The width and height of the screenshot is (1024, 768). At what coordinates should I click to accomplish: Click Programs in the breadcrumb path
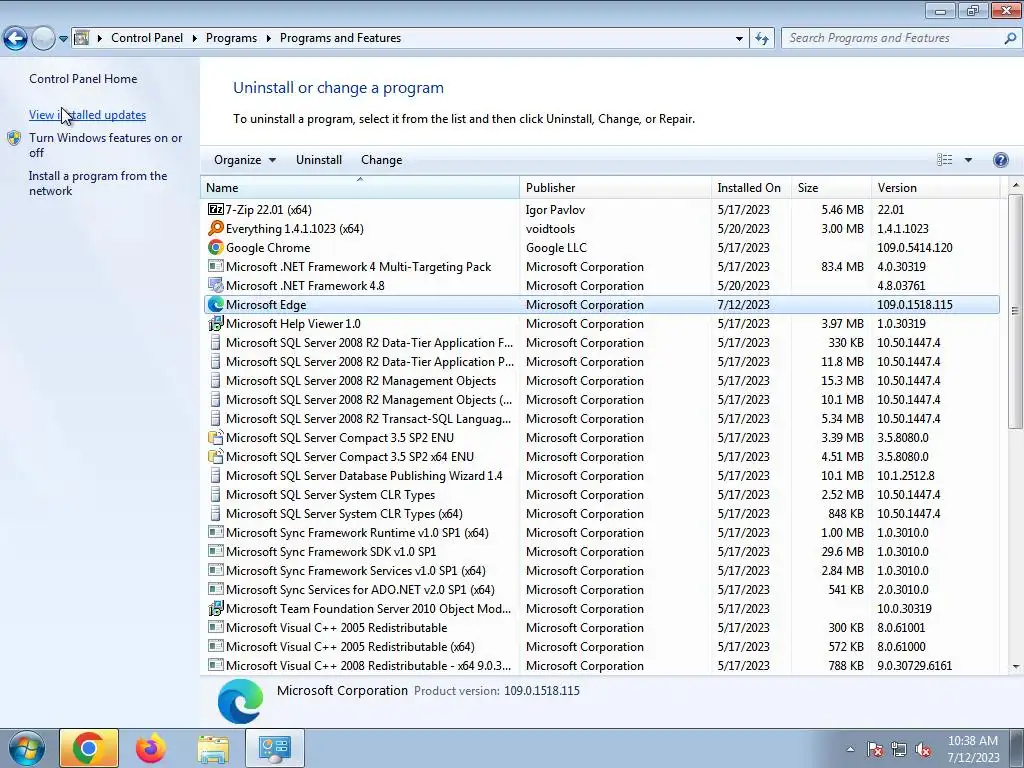point(231,38)
